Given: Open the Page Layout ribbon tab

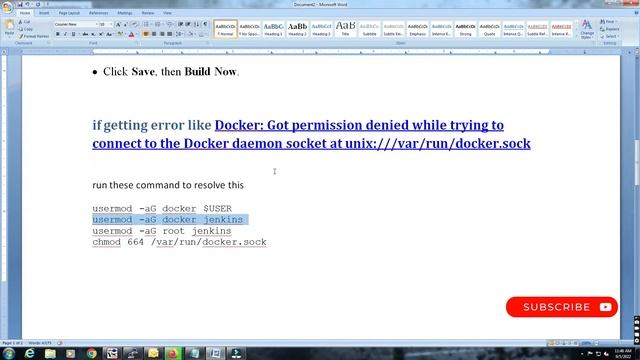Looking at the screenshot, I should coord(69,13).
